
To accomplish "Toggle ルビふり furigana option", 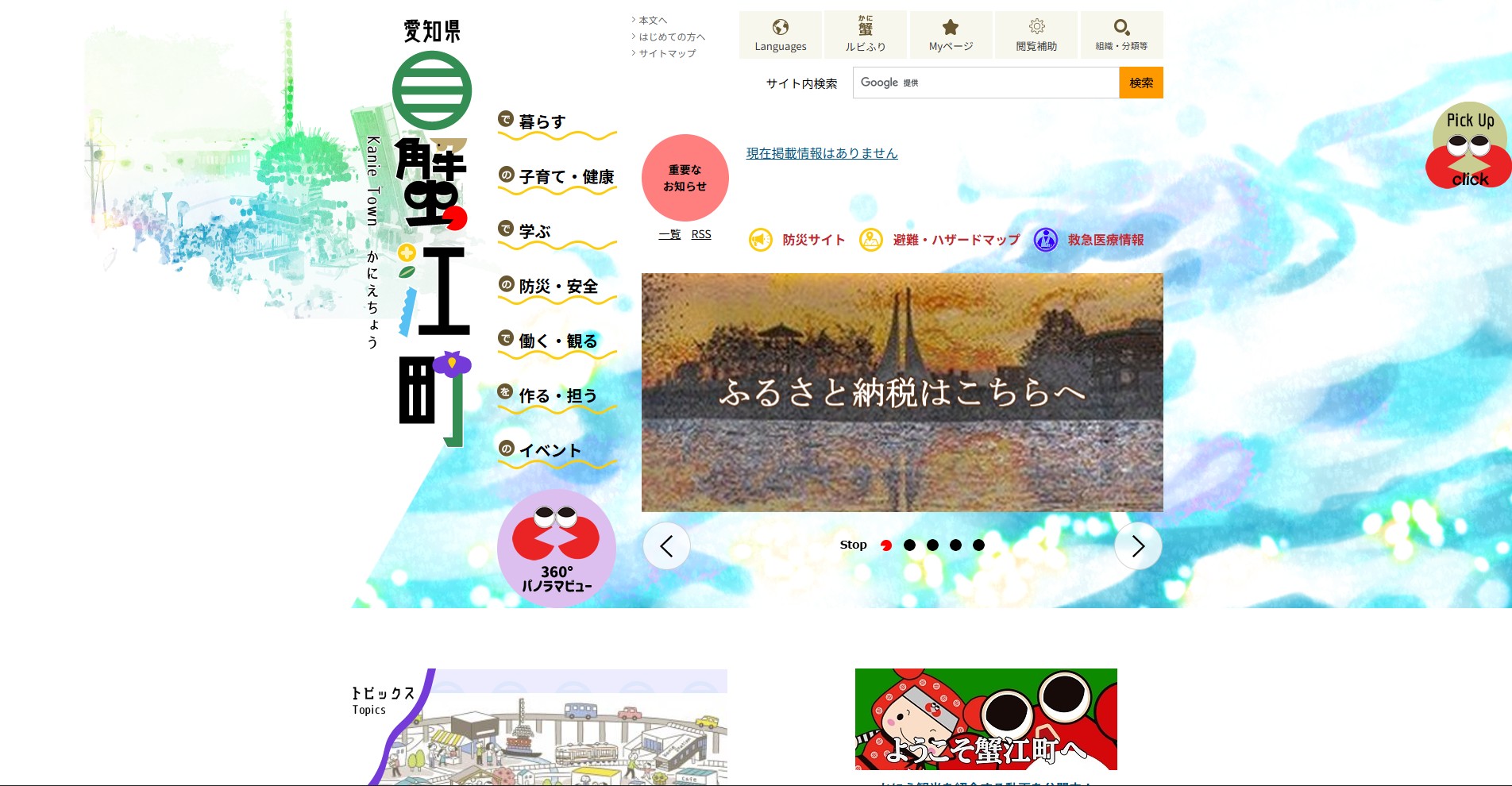I will point(866,35).
